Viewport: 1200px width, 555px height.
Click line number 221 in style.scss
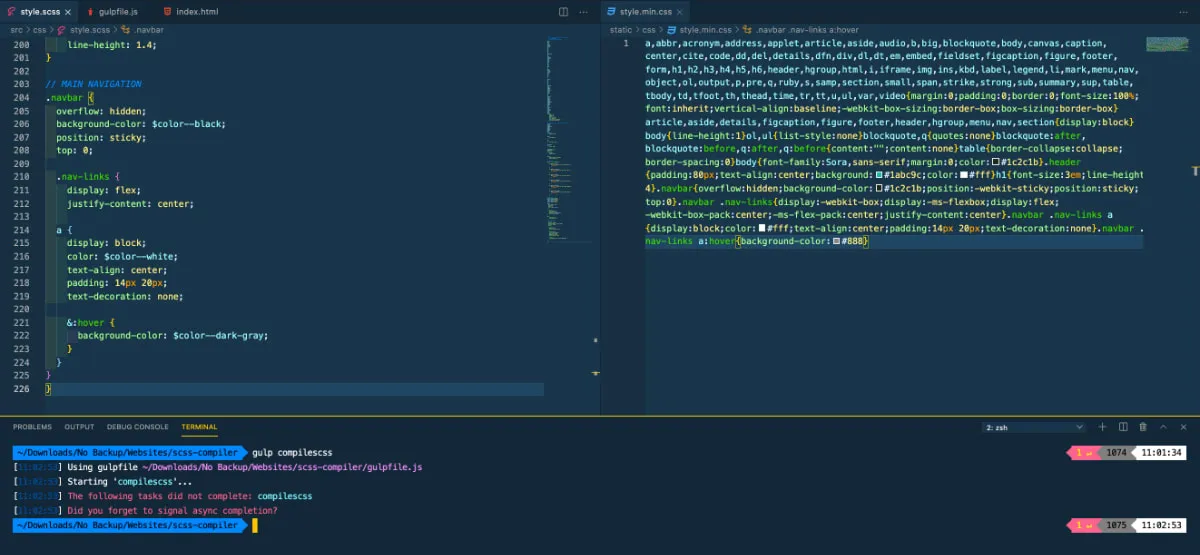point(21,322)
